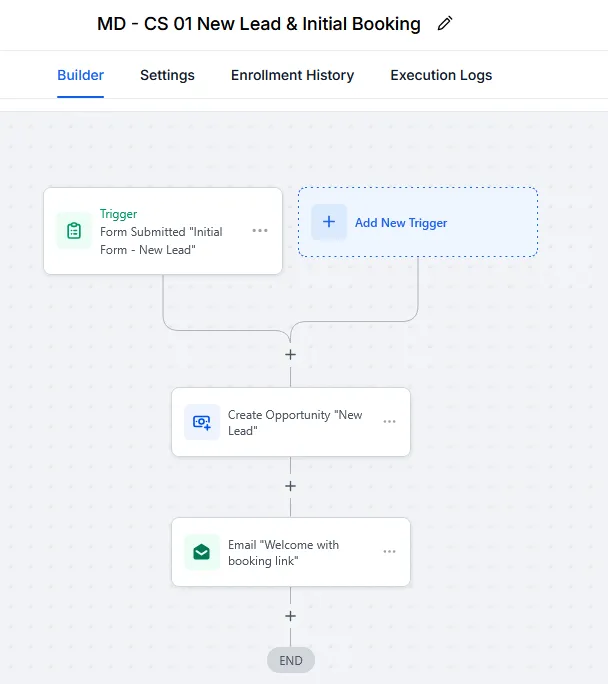
Task: Open the three-dot menu on Create Opportunity
Action: click(x=389, y=422)
